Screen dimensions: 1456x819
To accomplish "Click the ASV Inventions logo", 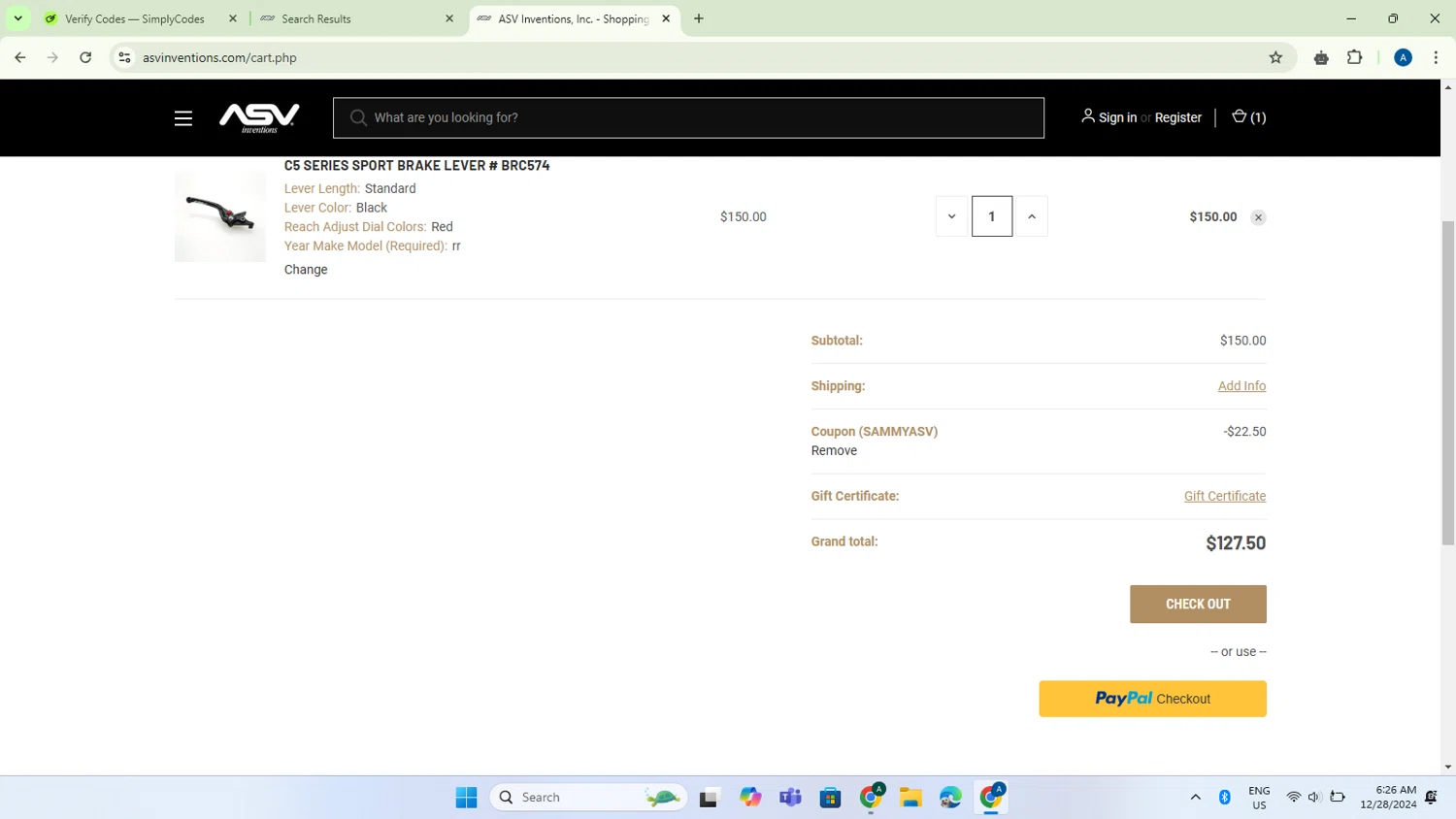I will click(259, 117).
